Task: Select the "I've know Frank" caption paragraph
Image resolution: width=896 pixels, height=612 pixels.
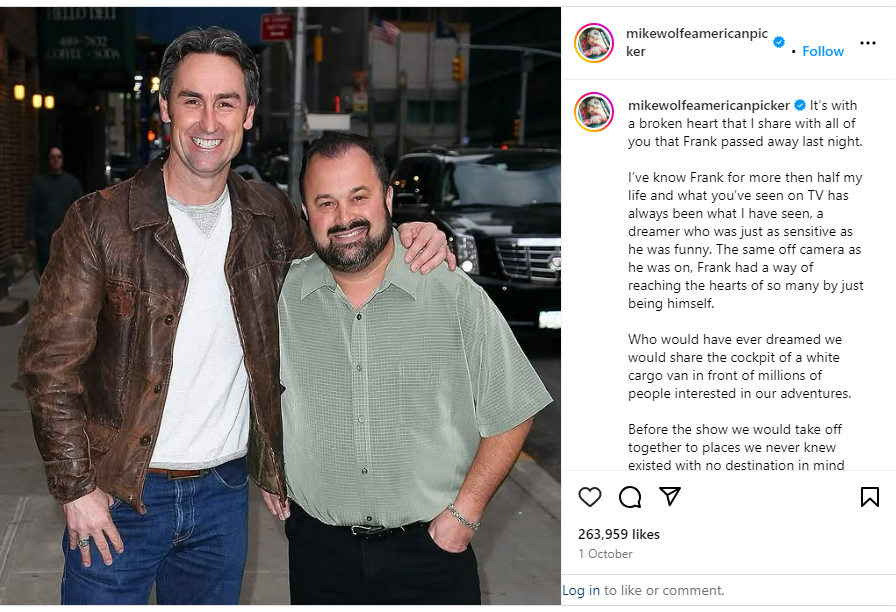Action: point(746,240)
